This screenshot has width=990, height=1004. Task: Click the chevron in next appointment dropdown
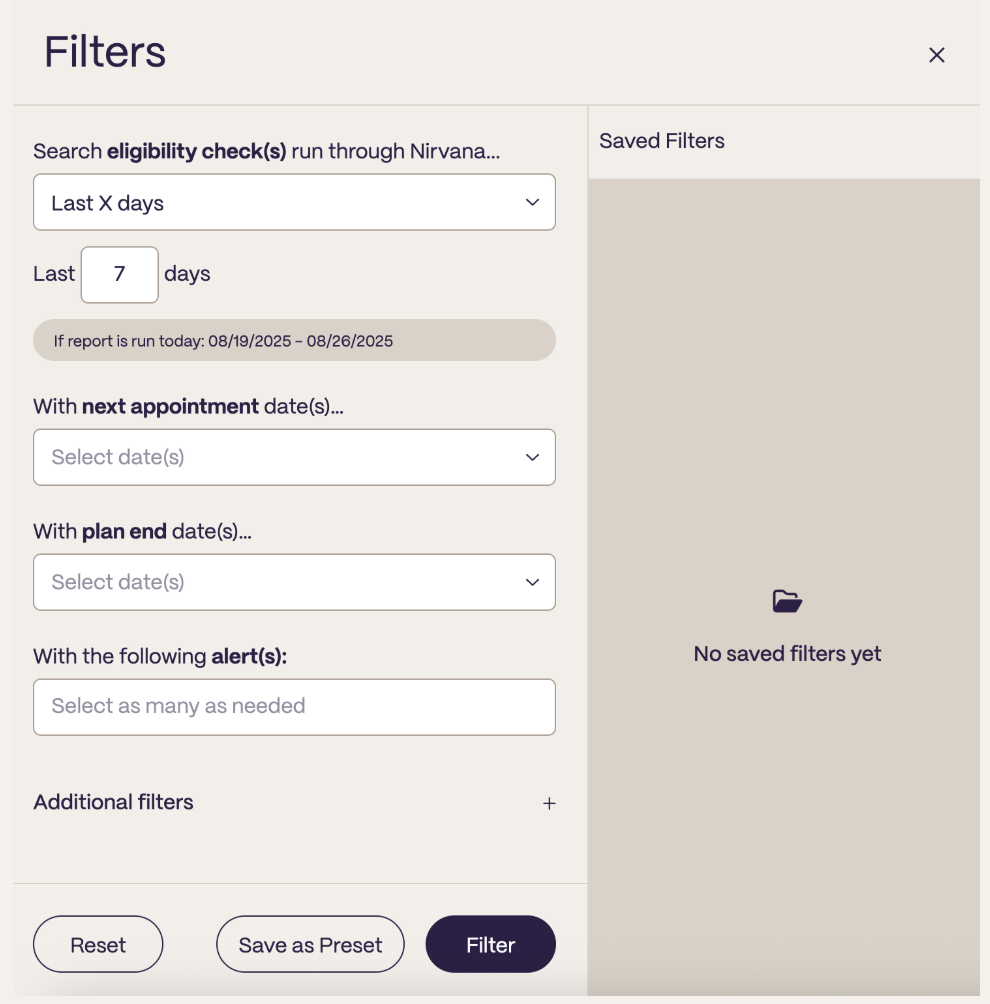532,457
